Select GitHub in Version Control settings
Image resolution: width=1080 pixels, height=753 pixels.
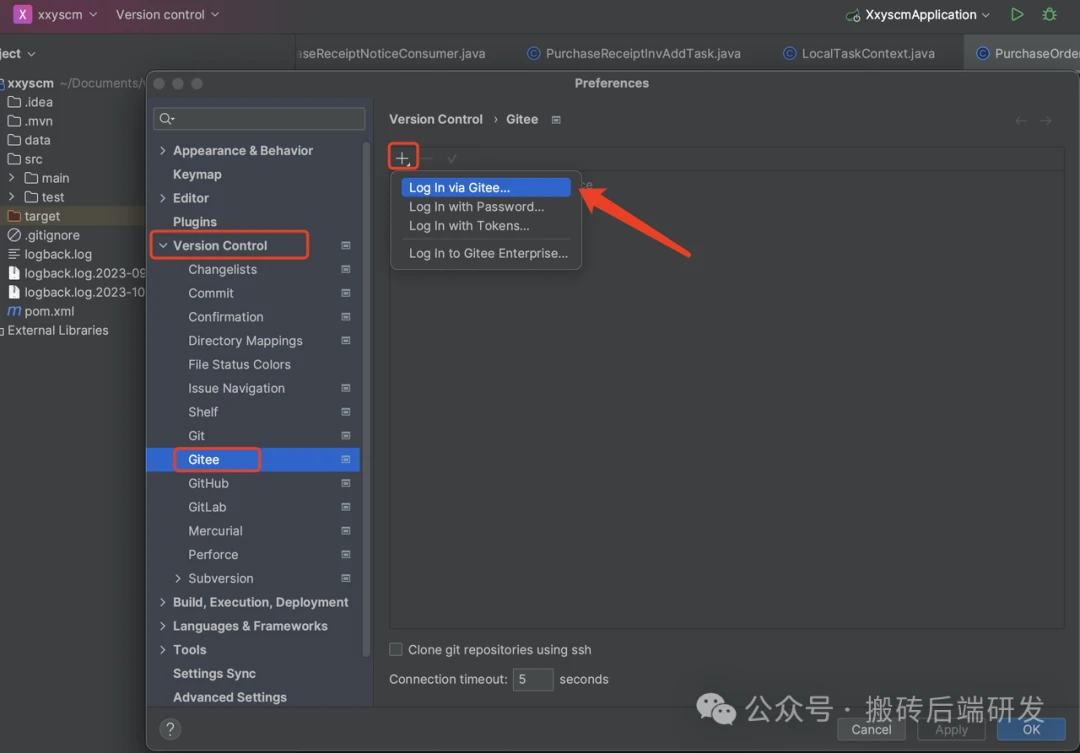pyautogui.click(x=209, y=483)
